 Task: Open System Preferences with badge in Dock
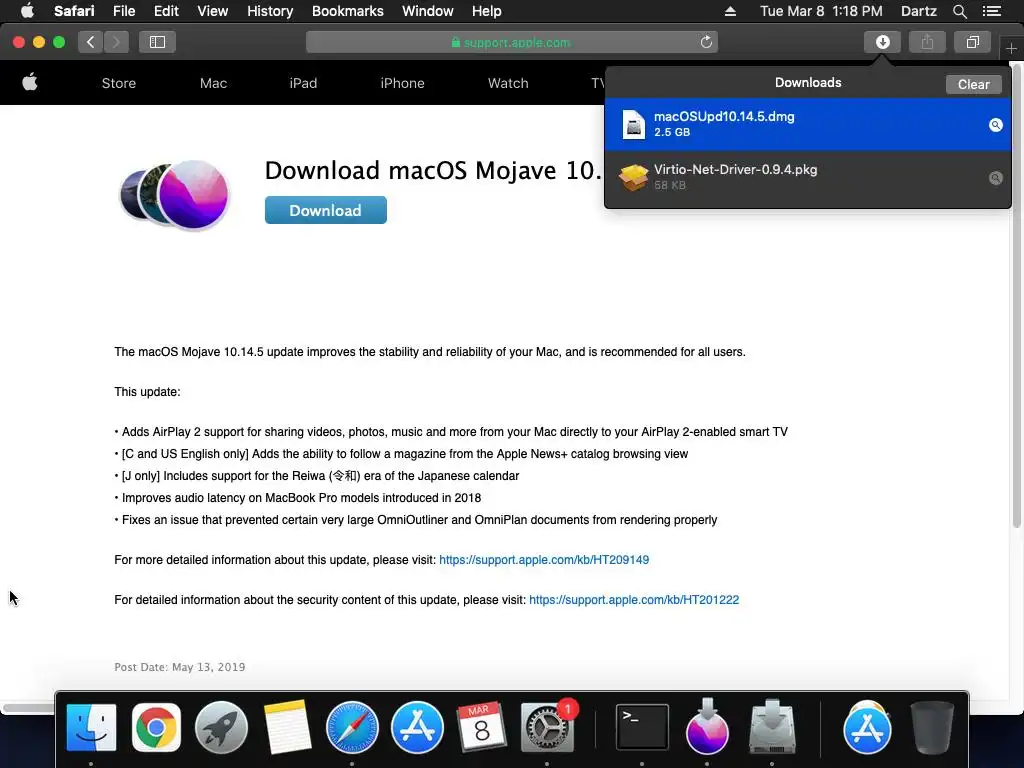click(547, 727)
